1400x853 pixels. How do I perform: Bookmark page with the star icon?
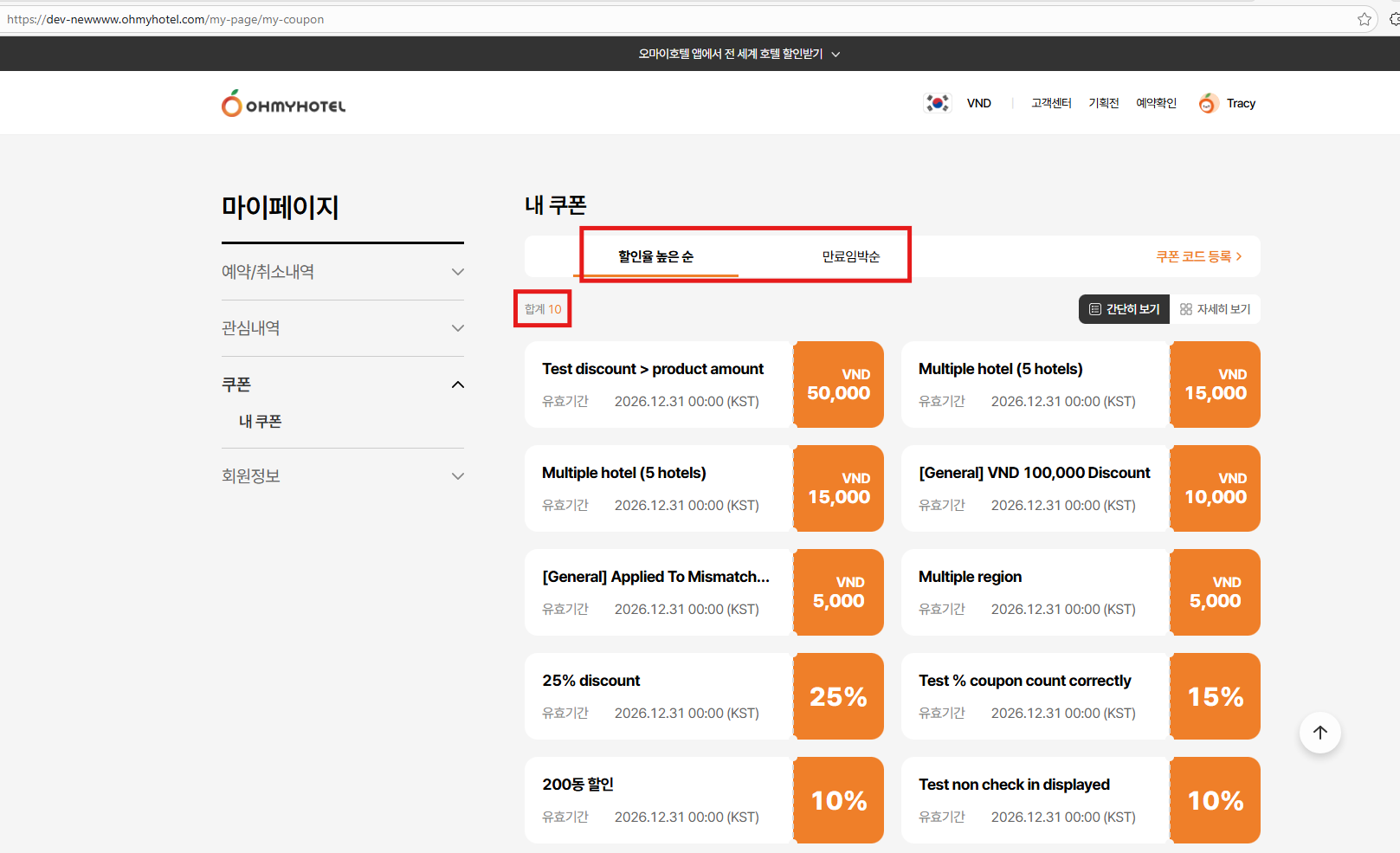click(1365, 19)
